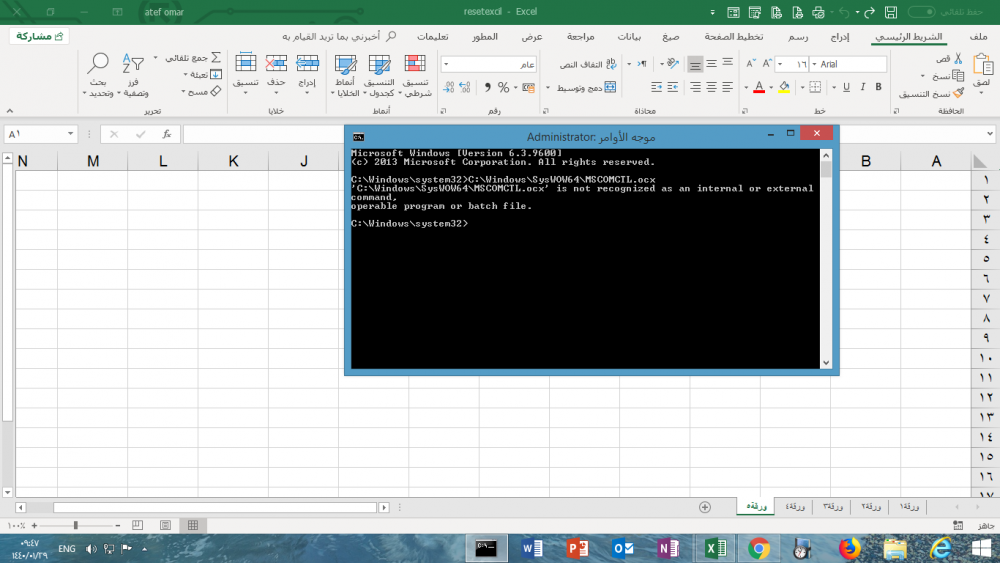The height and width of the screenshot is (563, 1000).
Task: Select sheet tab ورقة٤
Action: [x=795, y=506]
